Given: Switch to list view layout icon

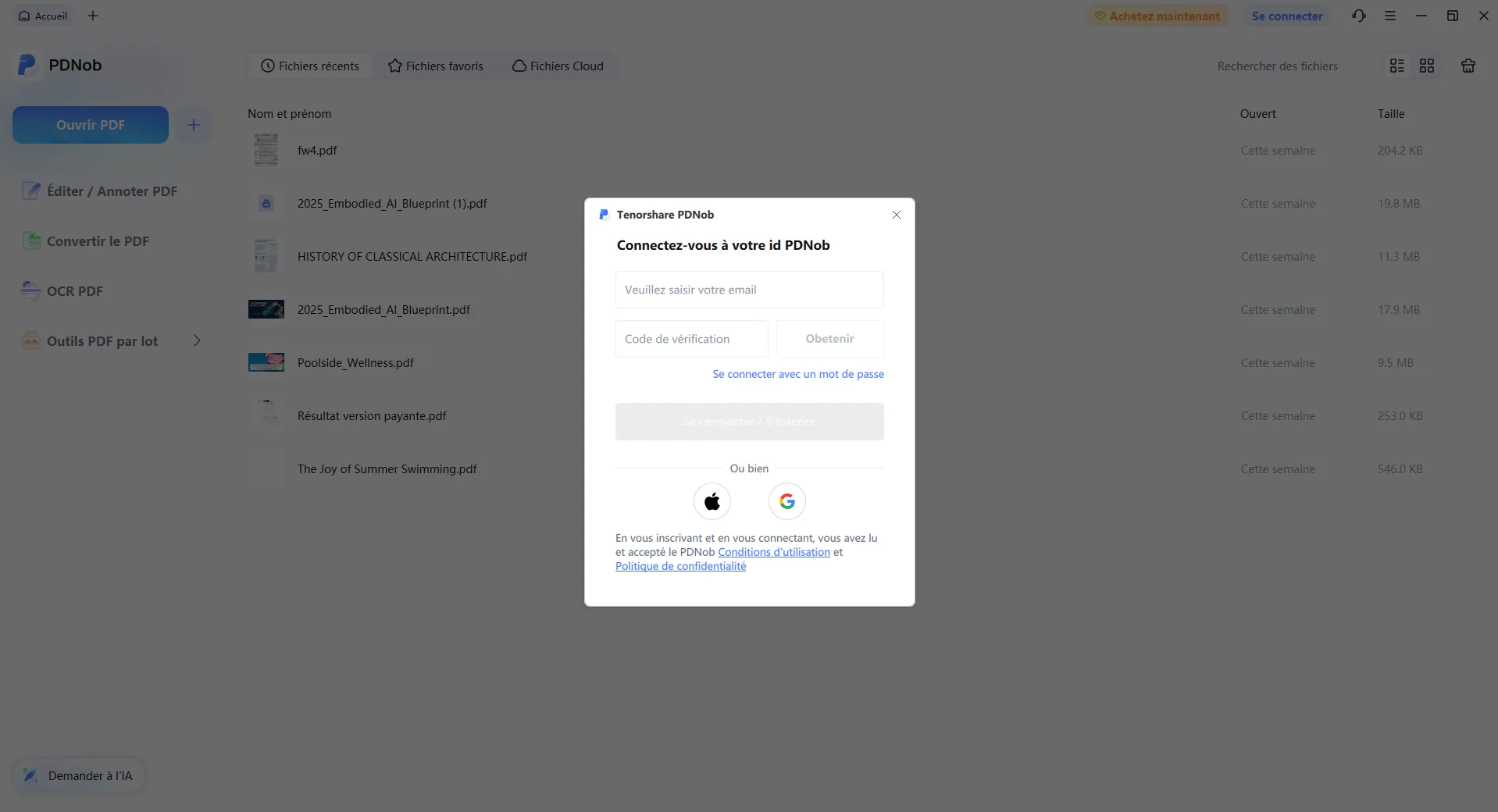Looking at the screenshot, I should coord(1397,66).
